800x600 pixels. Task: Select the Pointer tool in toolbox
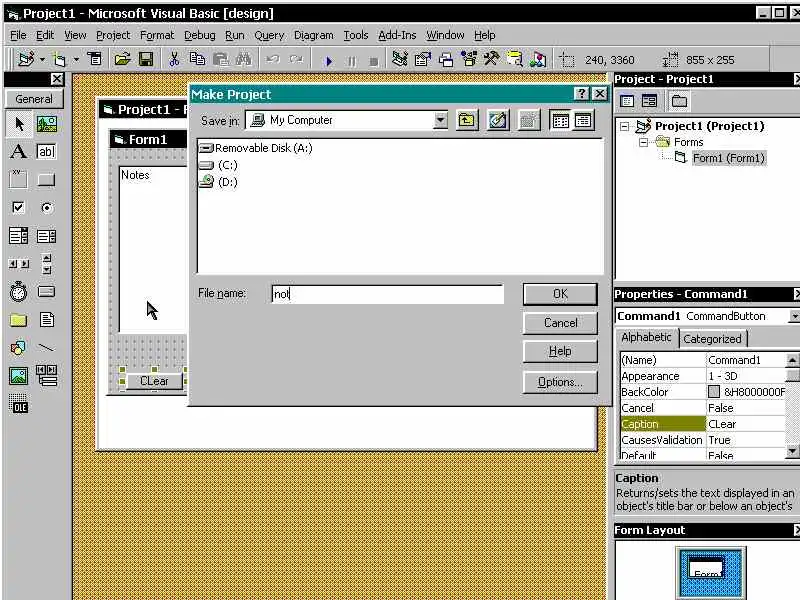(x=19, y=123)
